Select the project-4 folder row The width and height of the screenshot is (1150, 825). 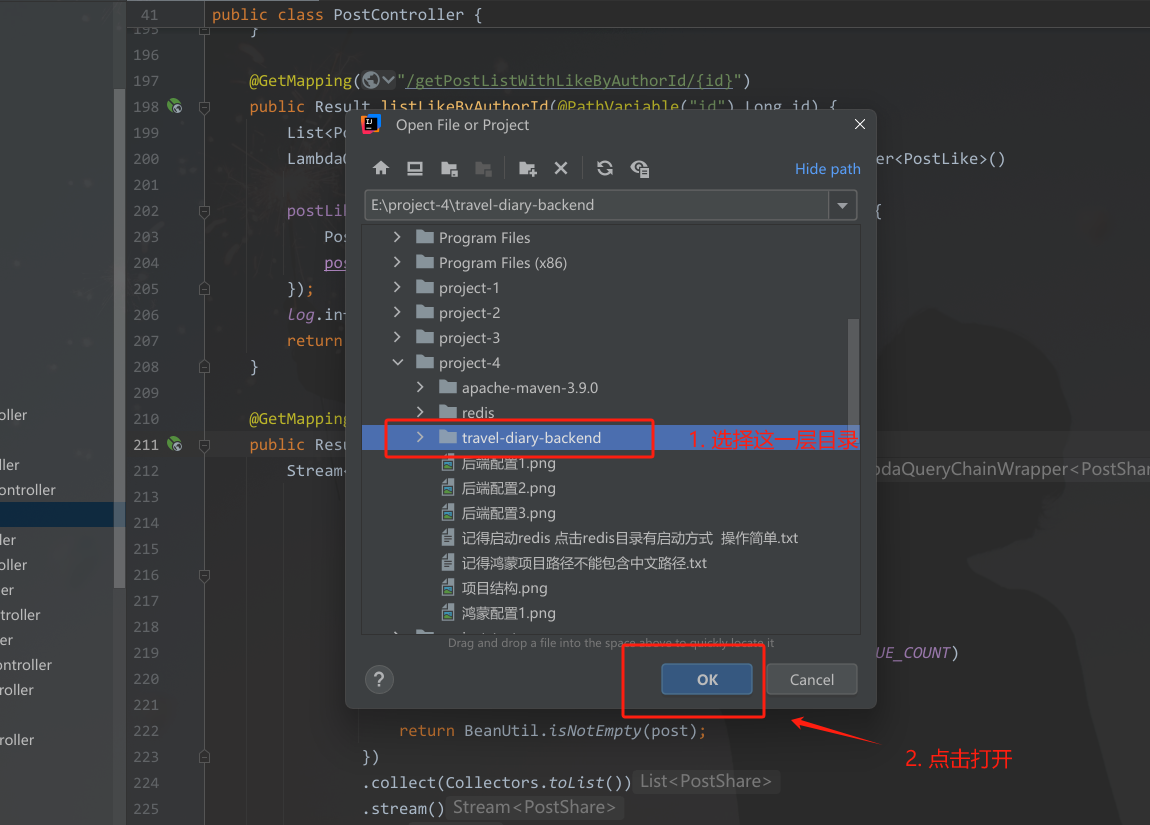coord(610,362)
